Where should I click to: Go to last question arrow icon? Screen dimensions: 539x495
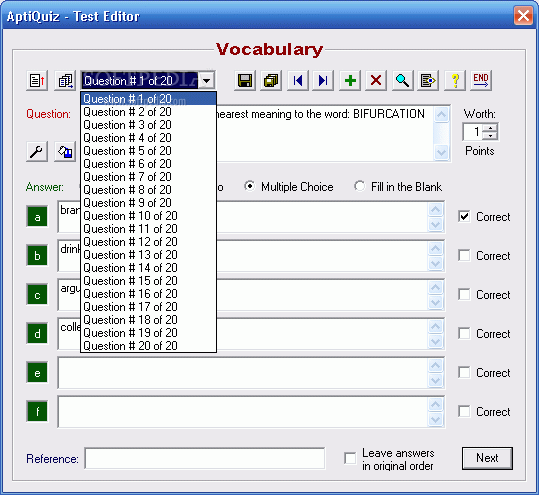click(x=323, y=81)
